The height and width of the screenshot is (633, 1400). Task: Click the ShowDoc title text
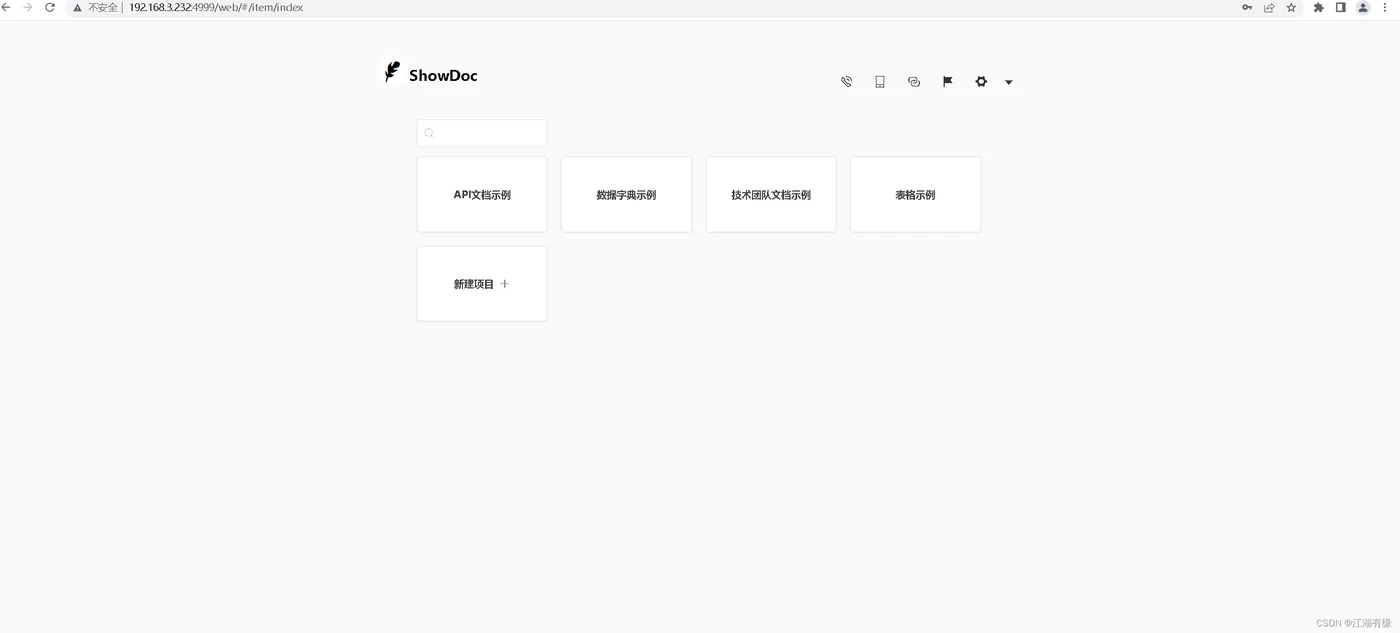pos(443,76)
